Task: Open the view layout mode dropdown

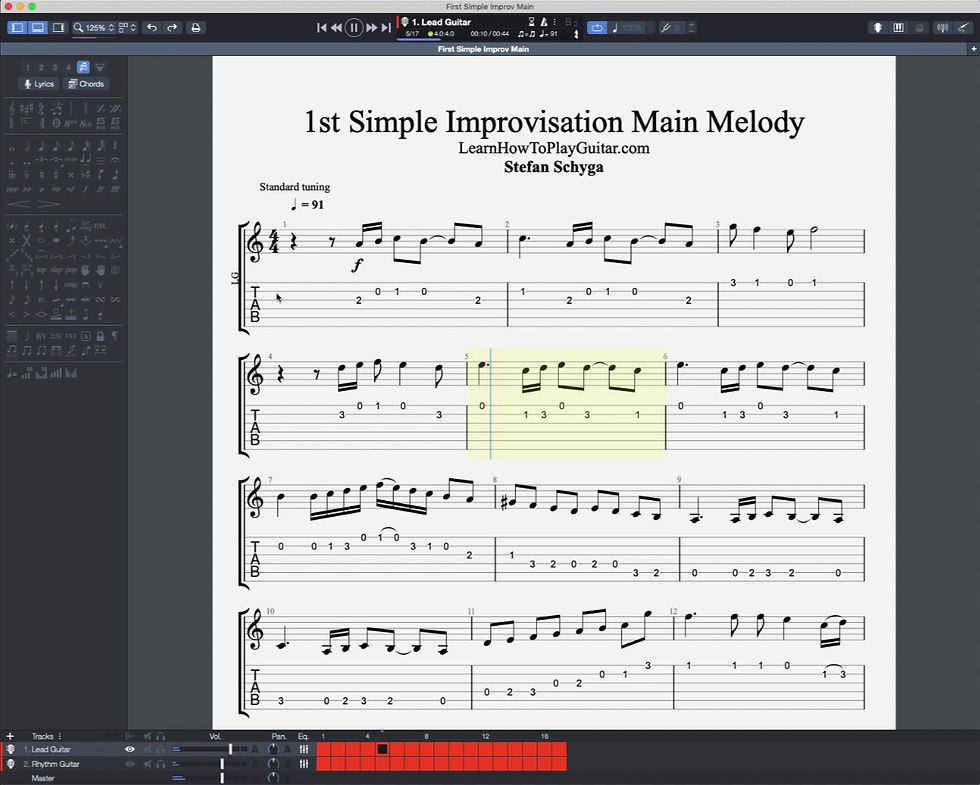Action: tap(128, 28)
